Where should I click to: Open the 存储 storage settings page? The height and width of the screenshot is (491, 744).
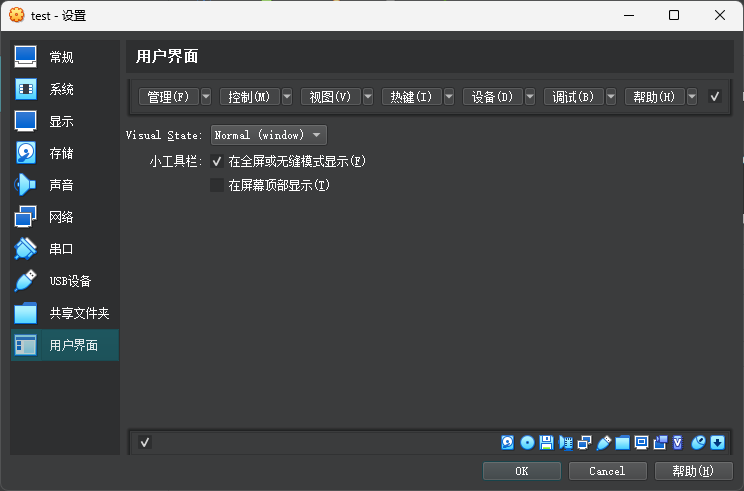tap(60, 153)
